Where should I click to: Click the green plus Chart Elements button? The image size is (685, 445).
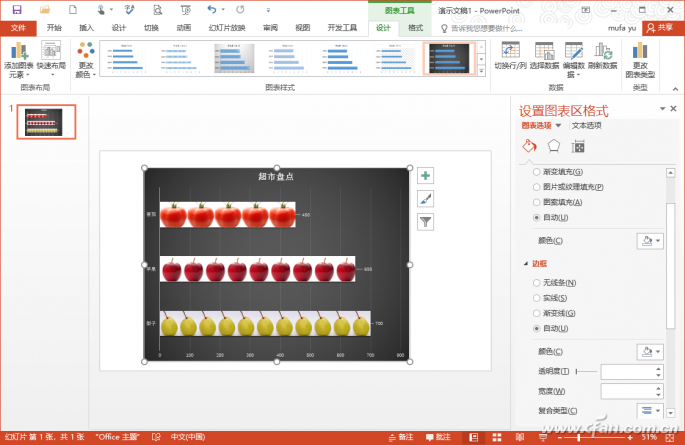point(426,176)
